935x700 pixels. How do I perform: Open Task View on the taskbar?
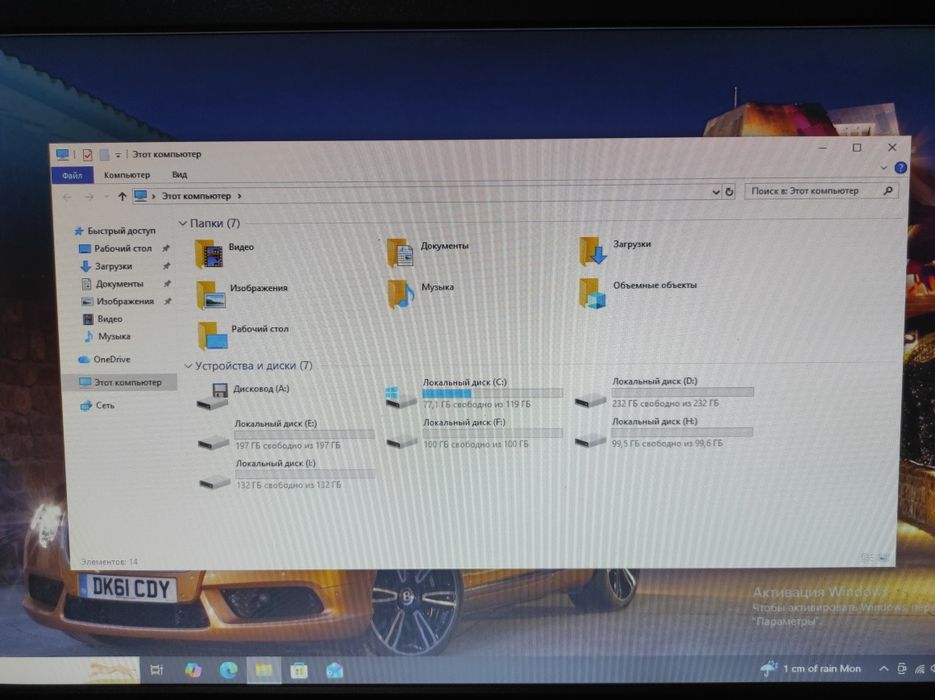click(x=157, y=670)
